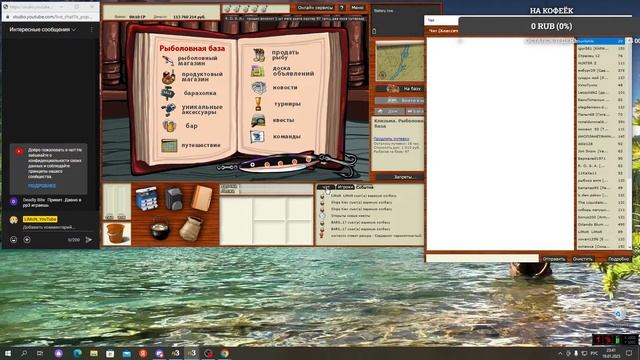Open the burlap sack inventory item
The height and width of the screenshot is (360, 640).
(x=191, y=229)
